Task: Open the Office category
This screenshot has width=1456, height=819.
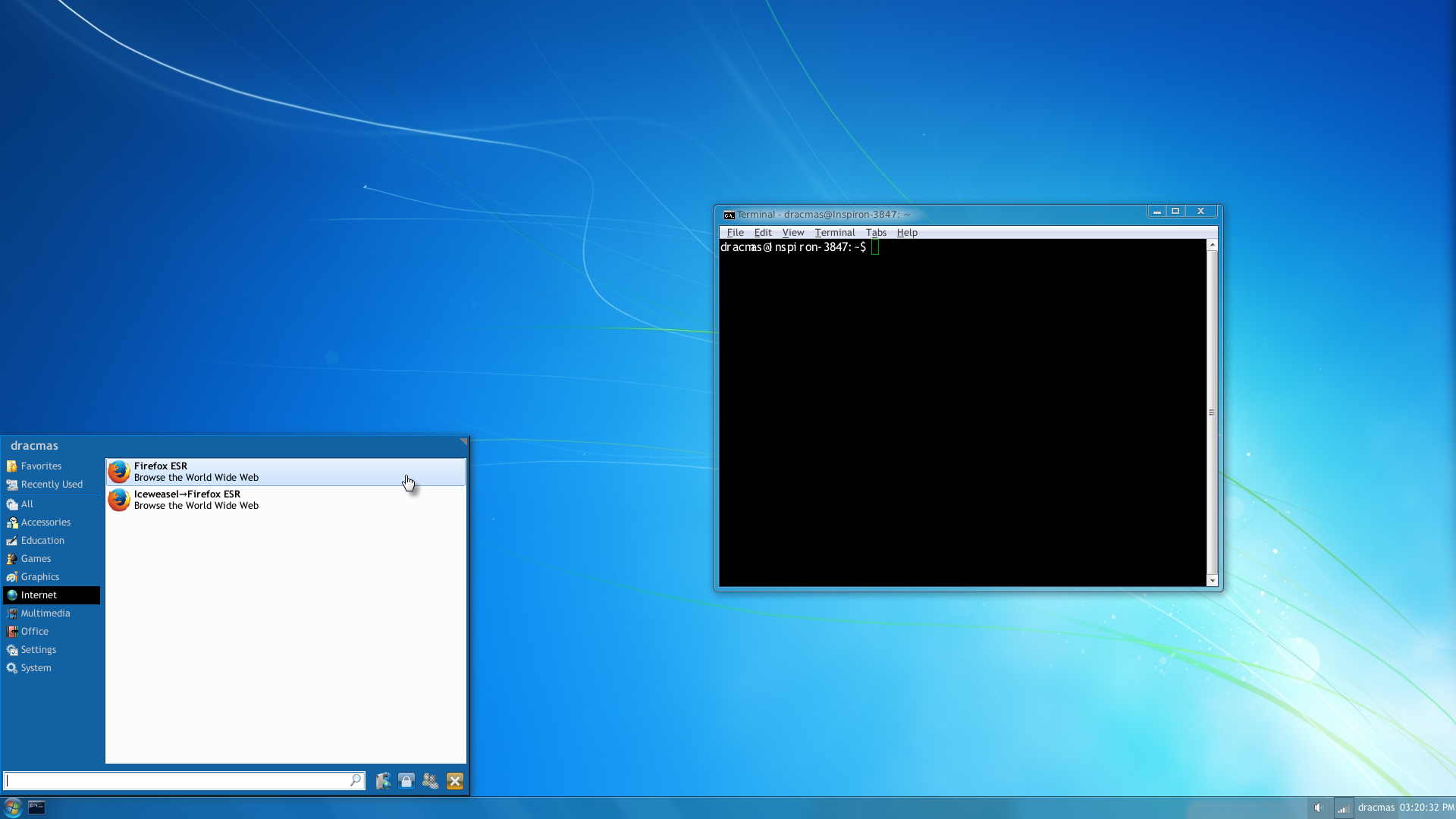Action: 52,632
